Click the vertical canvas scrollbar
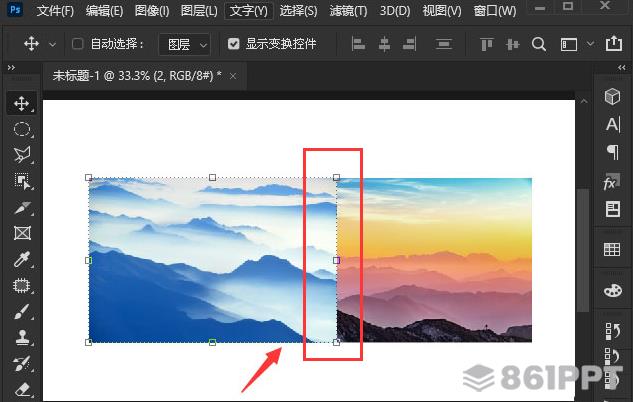Image resolution: width=633 pixels, height=402 pixels. (x=583, y=250)
